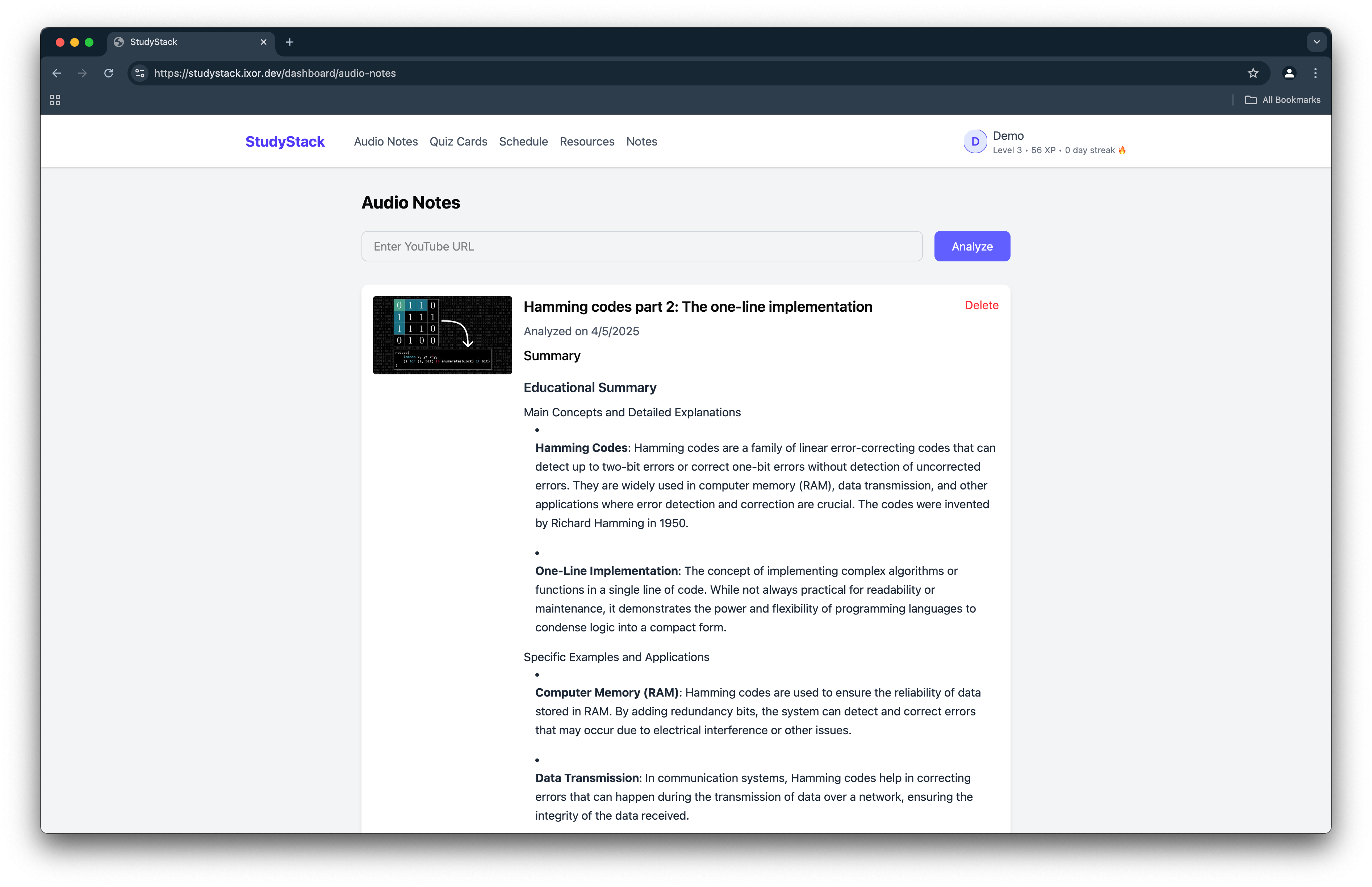Viewport: 1372px width, 887px height.
Task: Delete the Hamming codes audio note
Action: tap(981, 305)
